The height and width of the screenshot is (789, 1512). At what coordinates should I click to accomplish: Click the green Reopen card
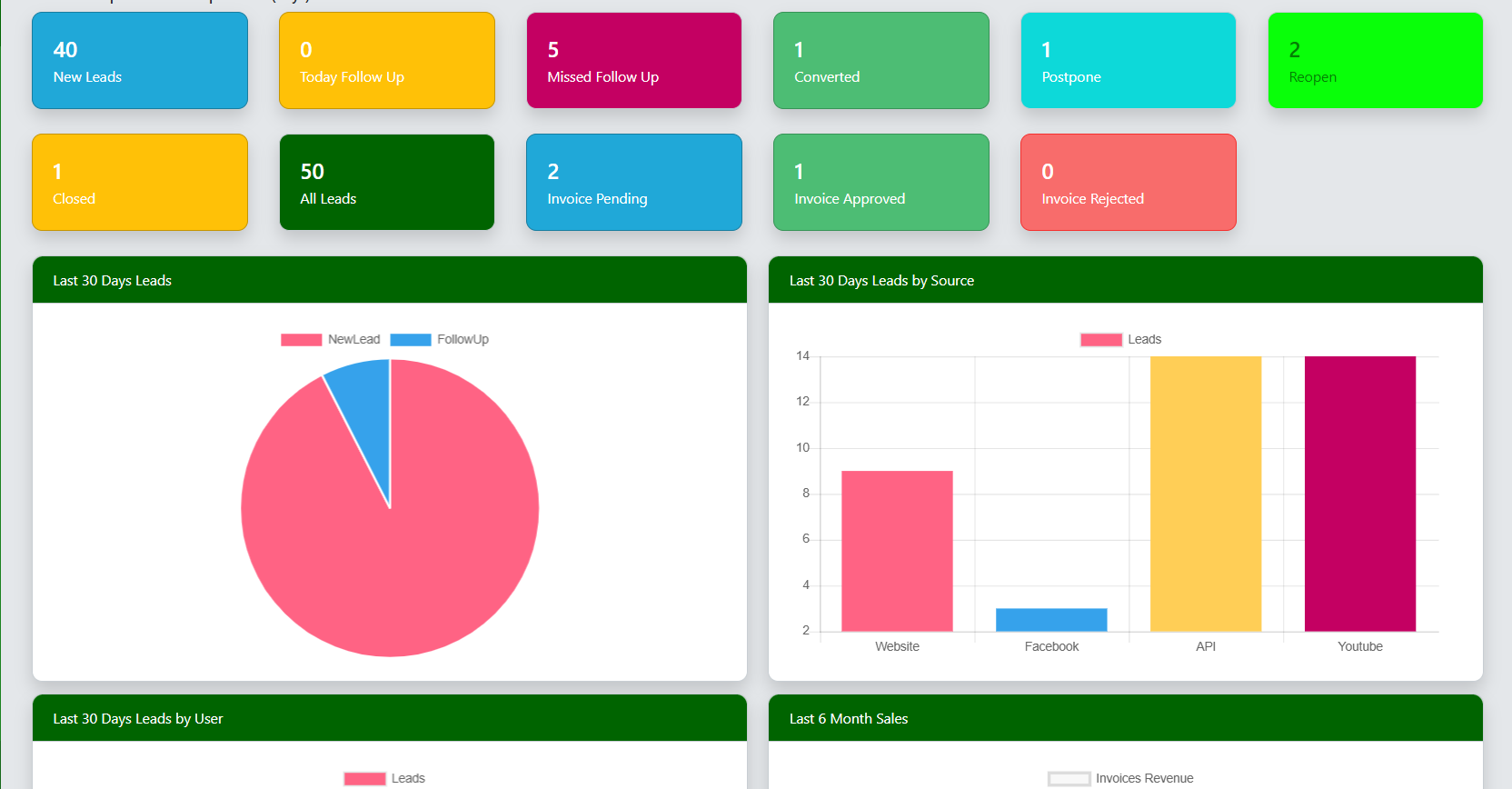(1375, 61)
